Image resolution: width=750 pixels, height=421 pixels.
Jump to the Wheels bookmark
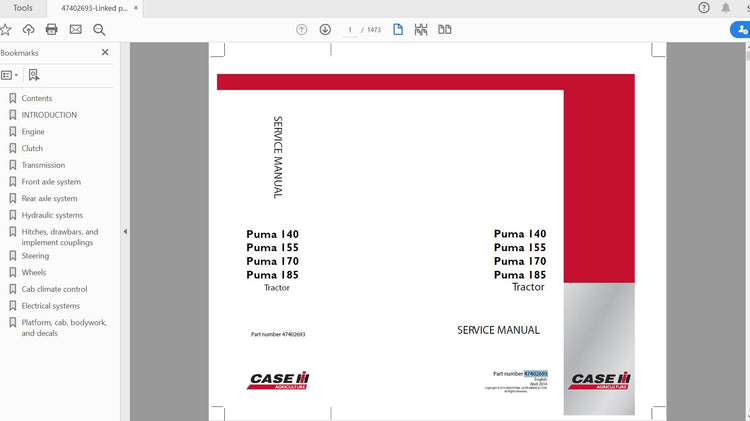tap(34, 272)
